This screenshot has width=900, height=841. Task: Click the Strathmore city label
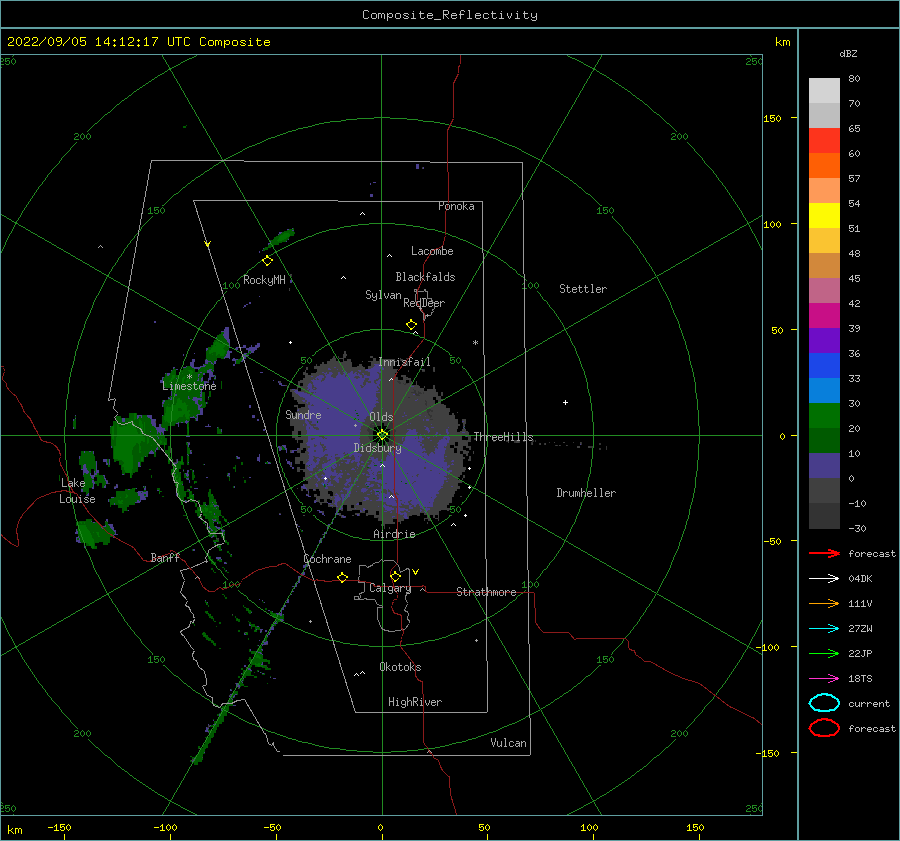point(486,592)
